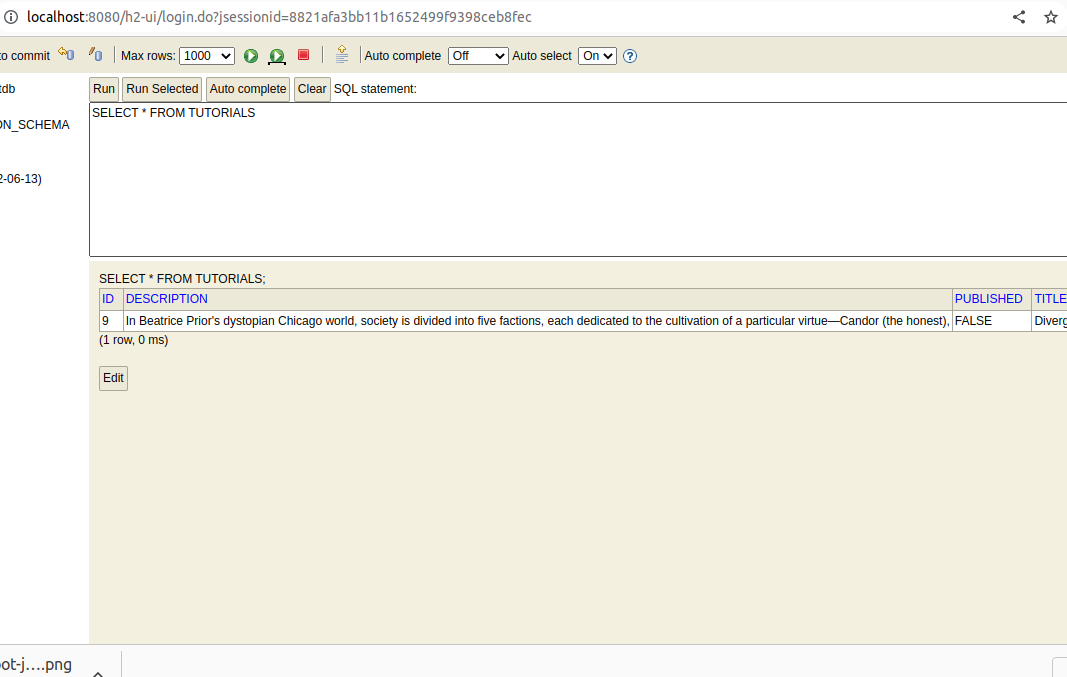
Task: Expand the downloaded png file options chevron
Action: [x=98, y=673]
